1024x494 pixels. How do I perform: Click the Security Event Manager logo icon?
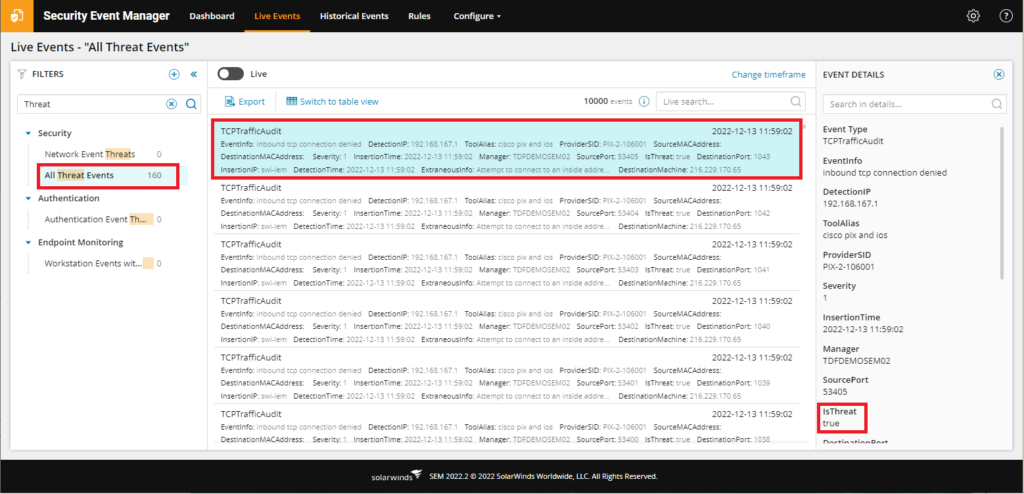[17, 16]
